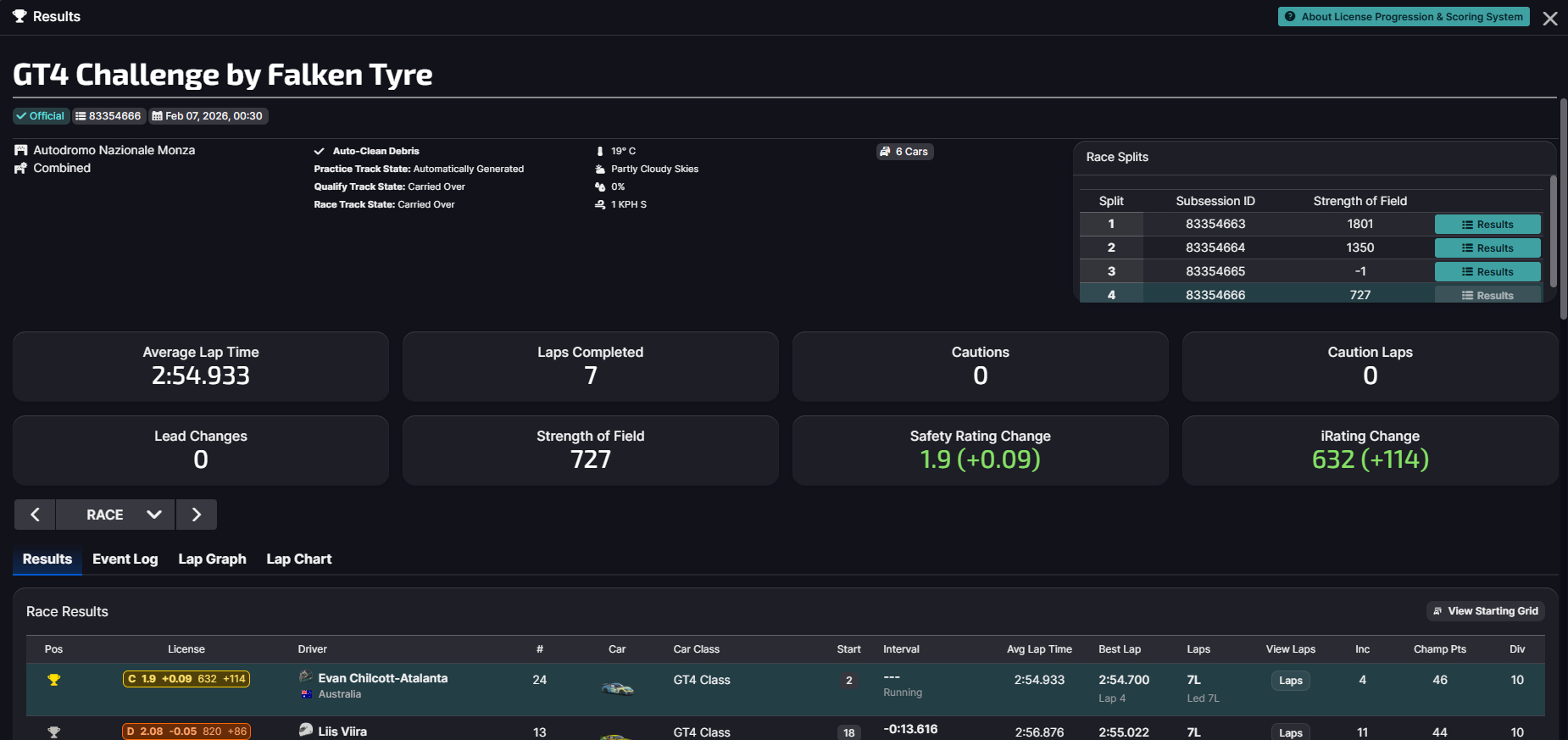View Starting Grid
This screenshot has height=740, width=1568.
[x=1485, y=611]
